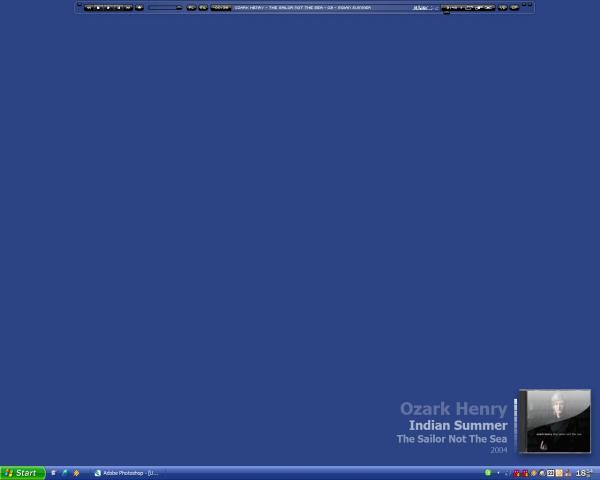Click the orange lightning quick launch icon
The width and height of the screenshot is (600, 480).
tap(76, 473)
